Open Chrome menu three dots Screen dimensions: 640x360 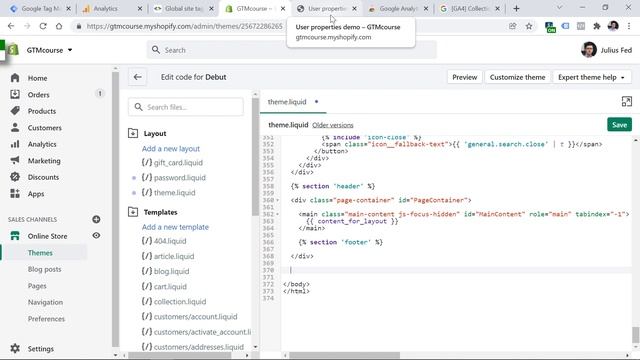629,26
